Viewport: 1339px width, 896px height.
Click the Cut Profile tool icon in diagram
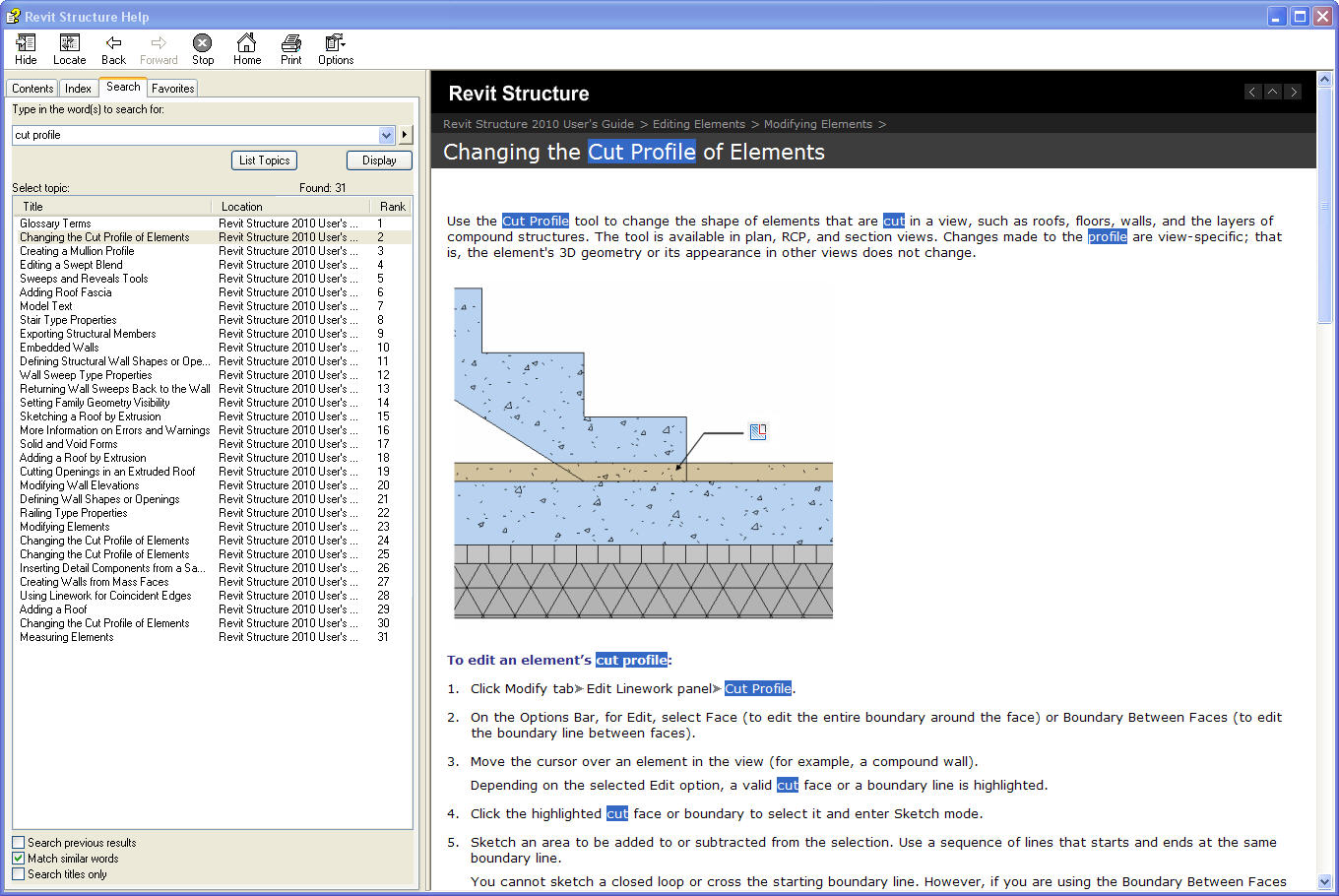[x=758, y=431]
